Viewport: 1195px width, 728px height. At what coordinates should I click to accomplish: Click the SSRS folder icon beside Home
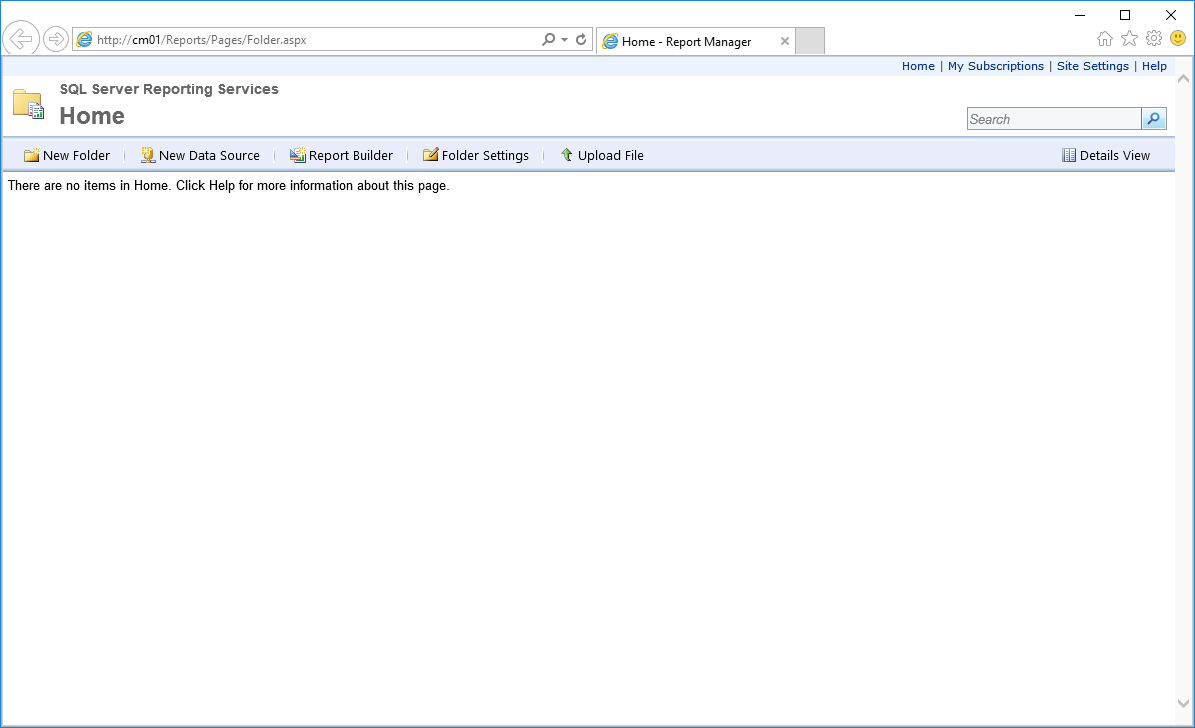27,102
